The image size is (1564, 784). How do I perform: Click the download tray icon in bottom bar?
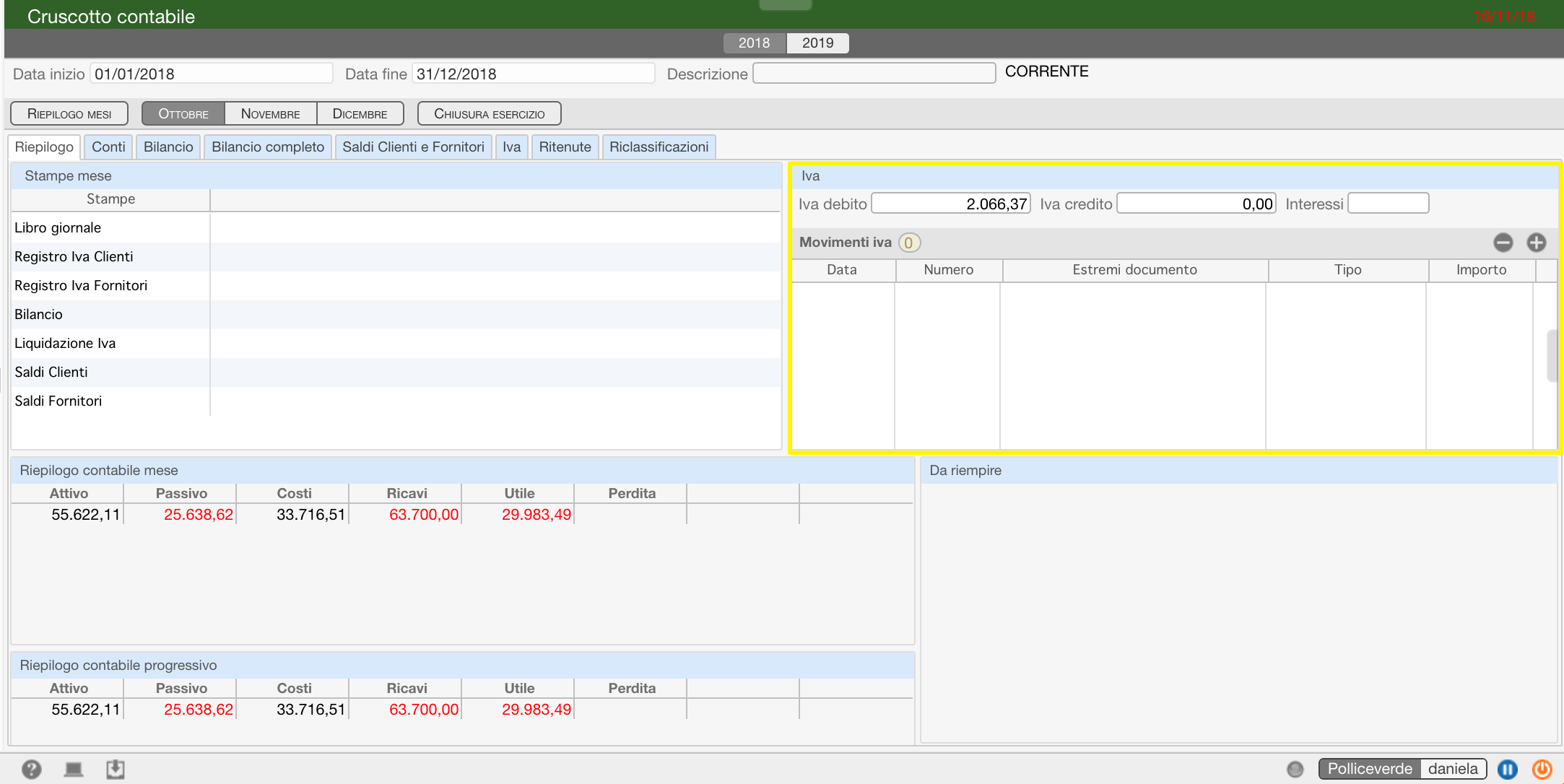tap(116, 769)
